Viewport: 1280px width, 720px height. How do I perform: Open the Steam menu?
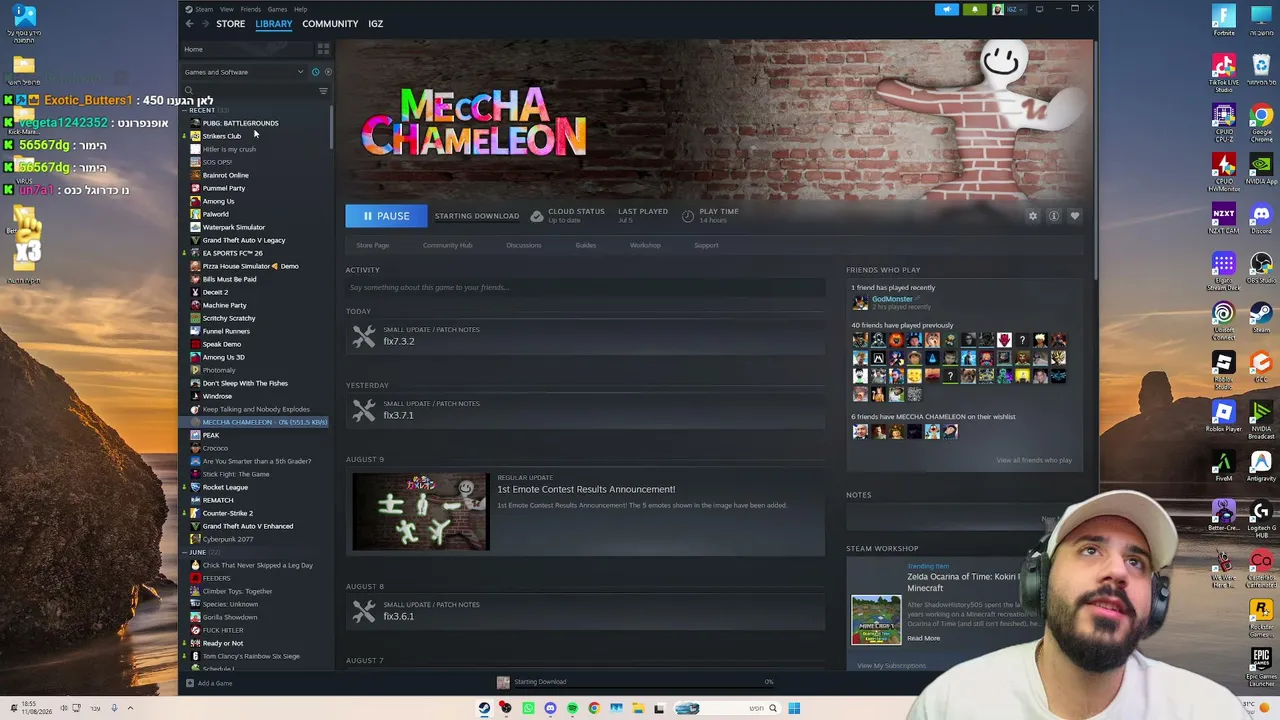204,9
